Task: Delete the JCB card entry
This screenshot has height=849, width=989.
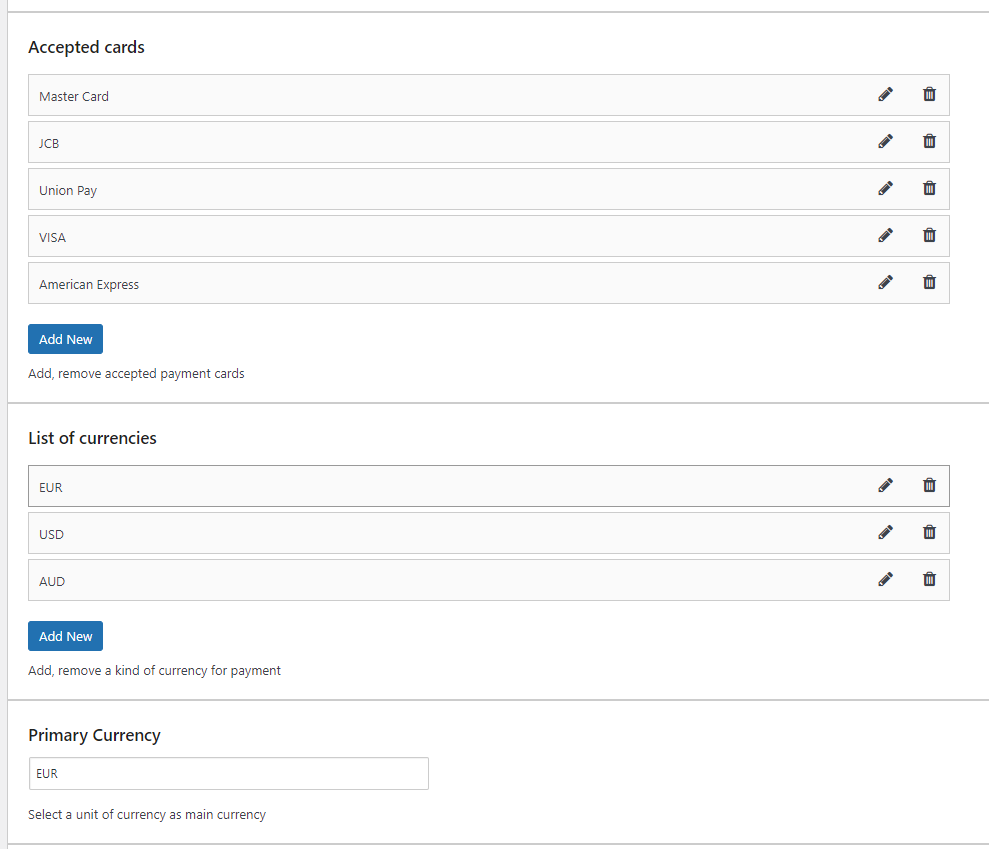Action: [x=929, y=141]
